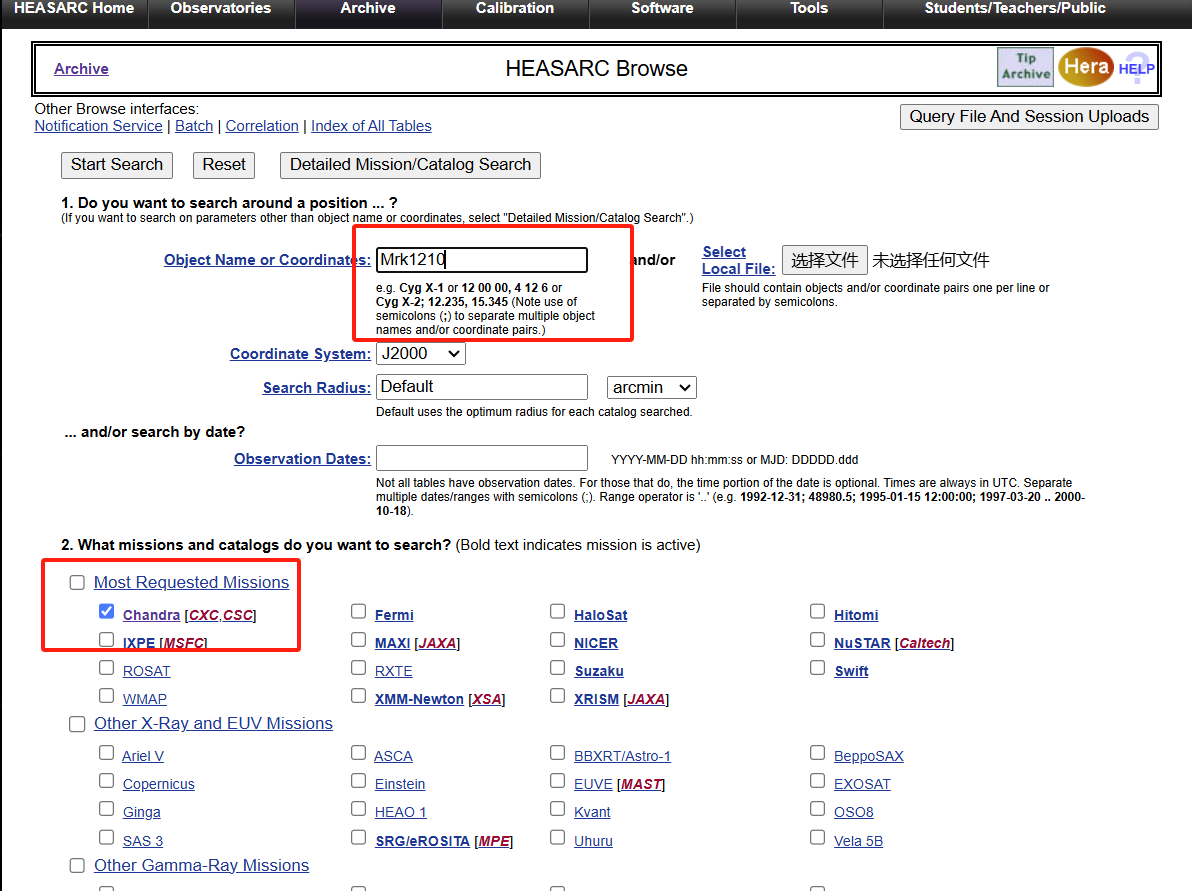This screenshot has height=891, width=1192.
Task: Click the Archive breadcrumb link
Action: [81, 69]
